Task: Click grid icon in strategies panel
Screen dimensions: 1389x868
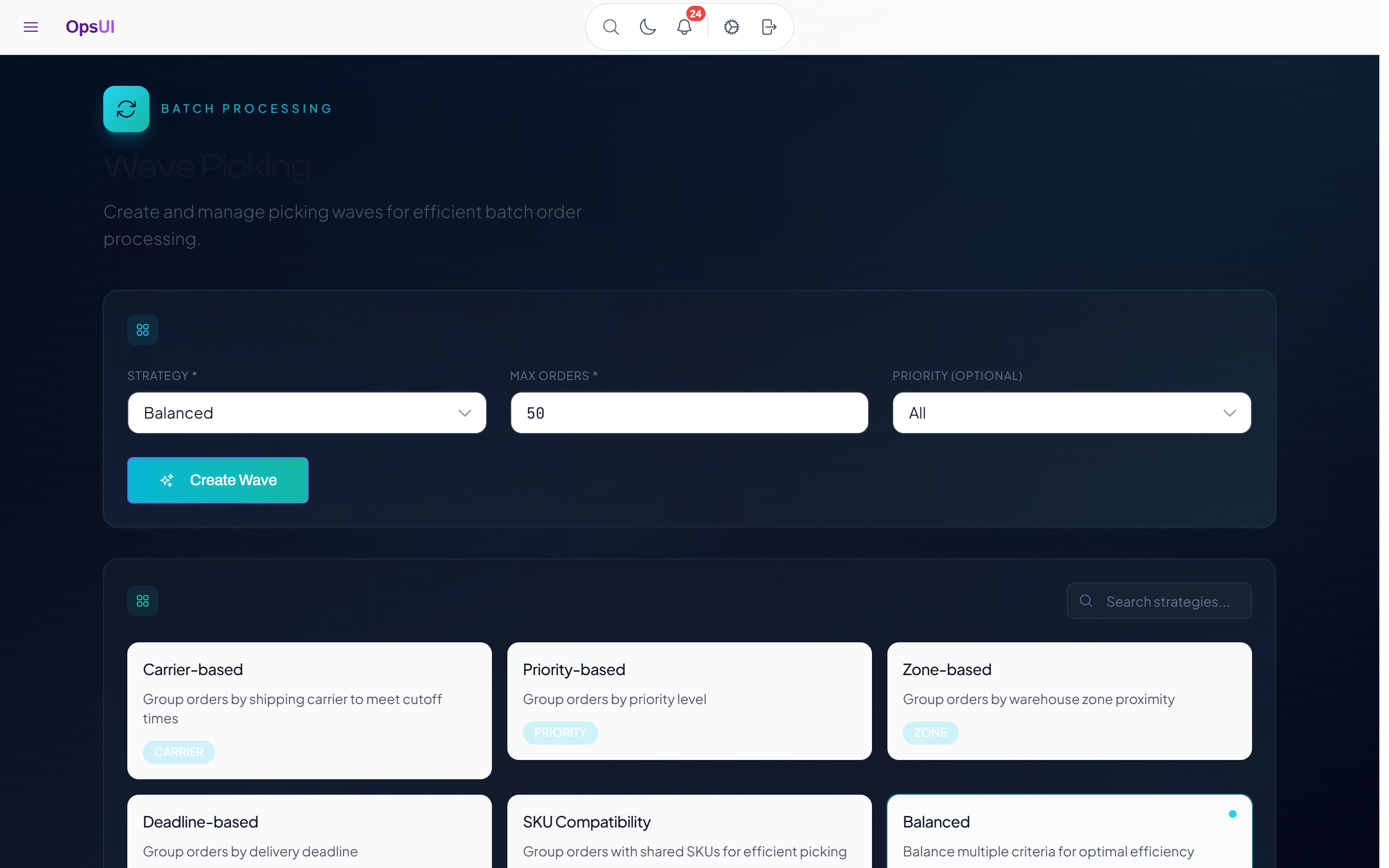Action: click(143, 601)
